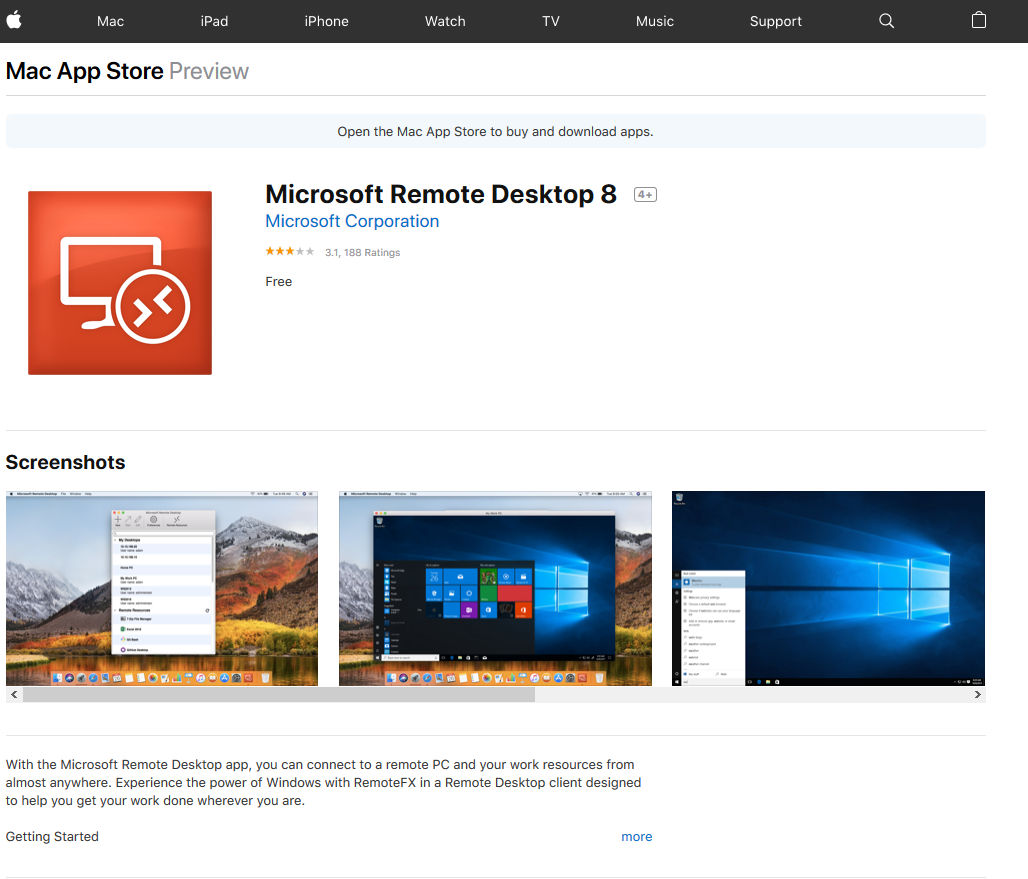Click the screenshots horizontal scrollbar thumb

pos(279,695)
